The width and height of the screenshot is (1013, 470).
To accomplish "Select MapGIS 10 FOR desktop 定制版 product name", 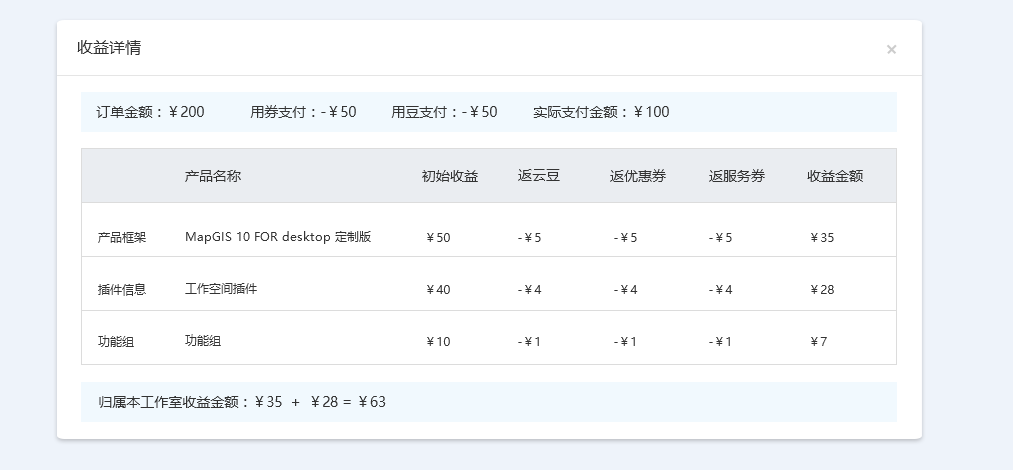I will click(278, 237).
